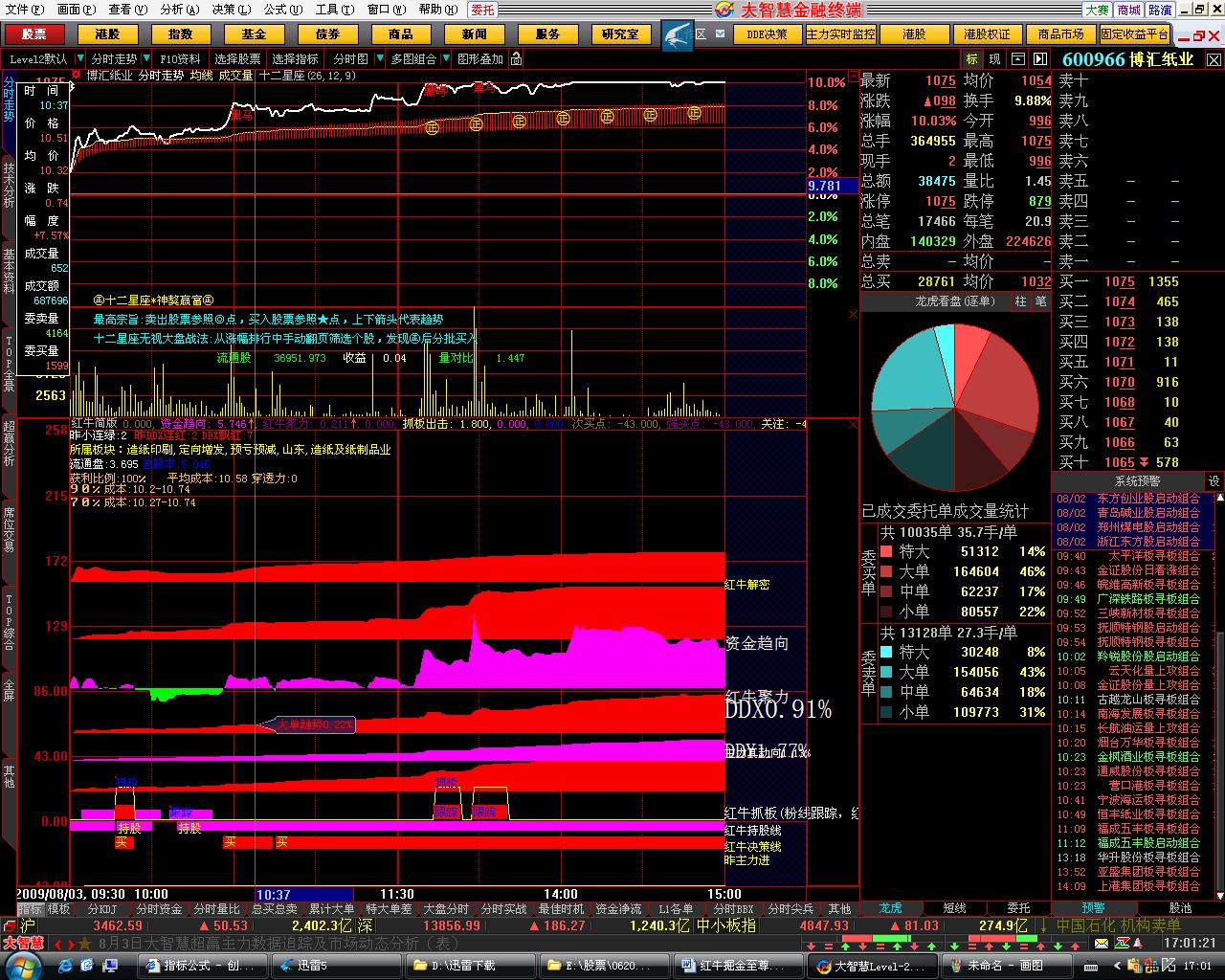Select the 短线 tab at the bottom
The height and width of the screenshot is (980, 1225).
pos(954,907)
